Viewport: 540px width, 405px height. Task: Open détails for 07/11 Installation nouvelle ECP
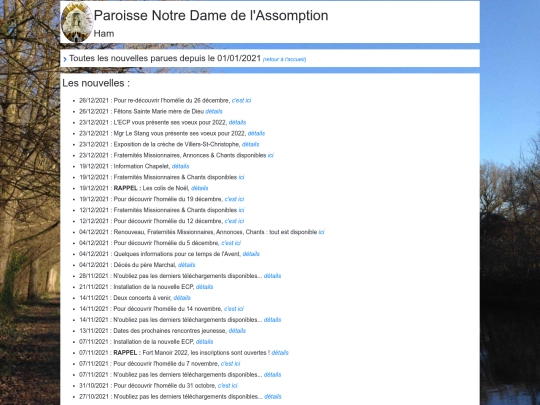pyautogui.click(x=205, y=342)
